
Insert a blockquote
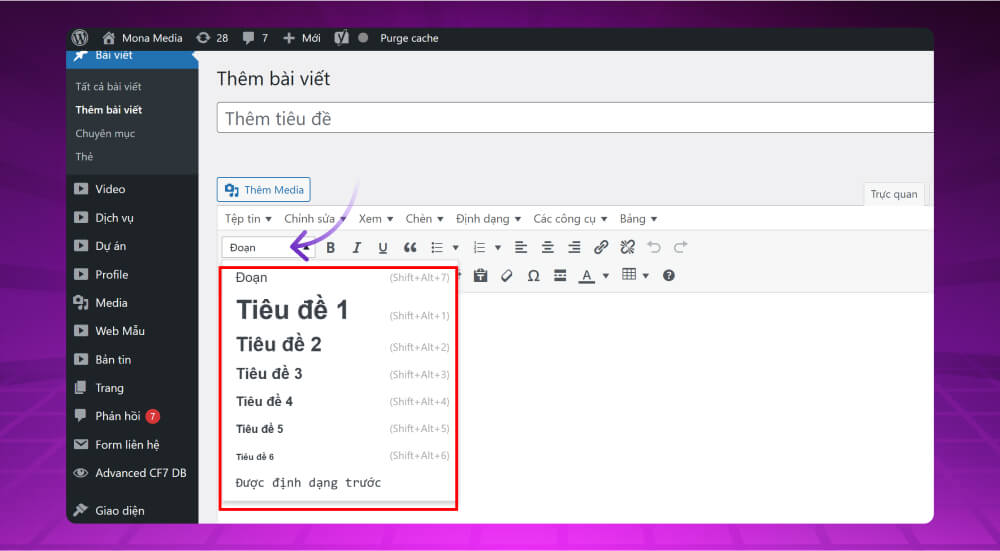pos(410,247)
